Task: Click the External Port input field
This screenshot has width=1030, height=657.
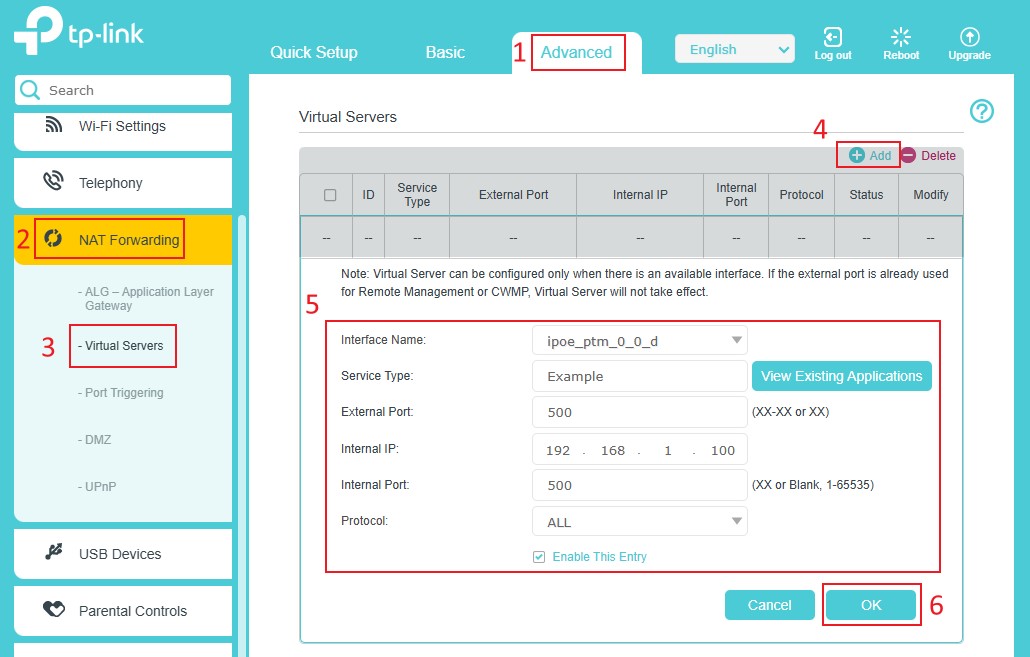Action: click(x=639, y=412)
